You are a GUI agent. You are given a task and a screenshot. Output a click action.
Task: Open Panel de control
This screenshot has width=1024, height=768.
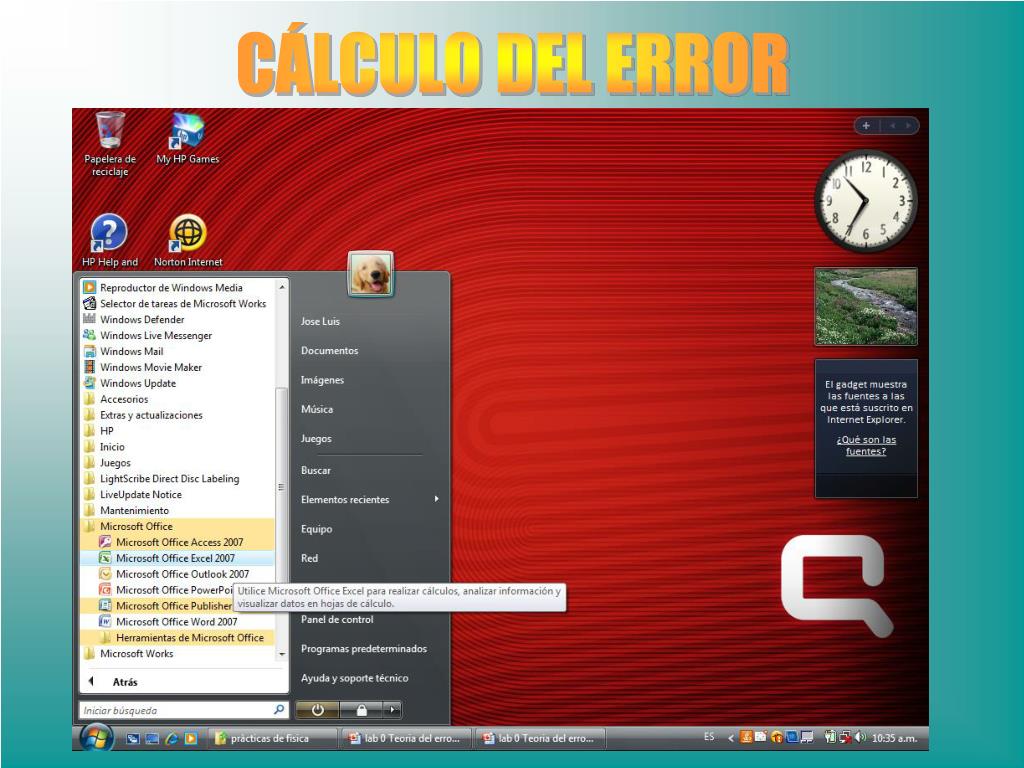pyautogui.click(x=337, y=619)
